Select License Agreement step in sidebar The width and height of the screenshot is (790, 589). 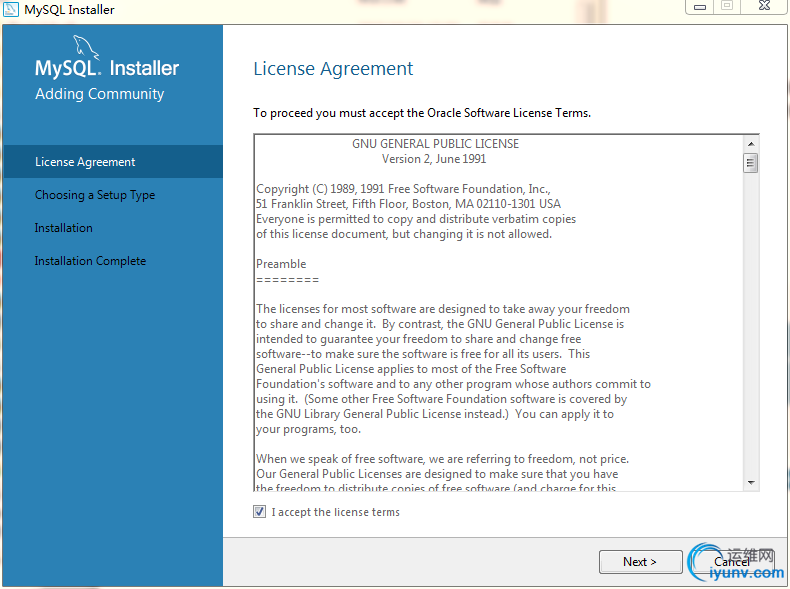113,162
